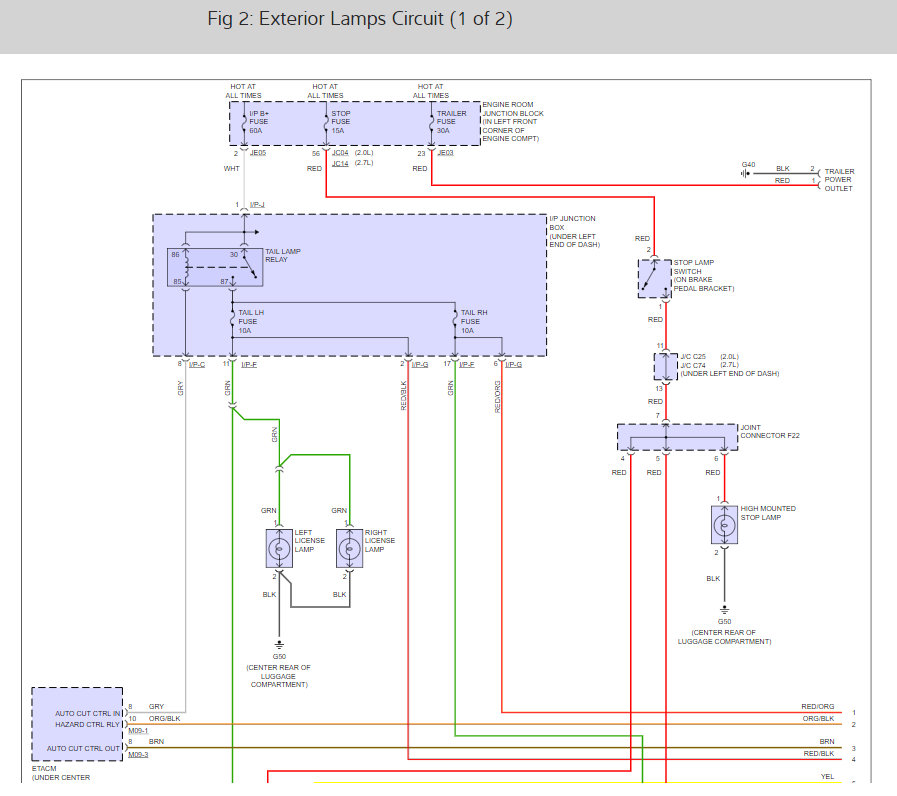
Task: Open the I/P-G connector link at pin 6
Action: tap(514, 365)
